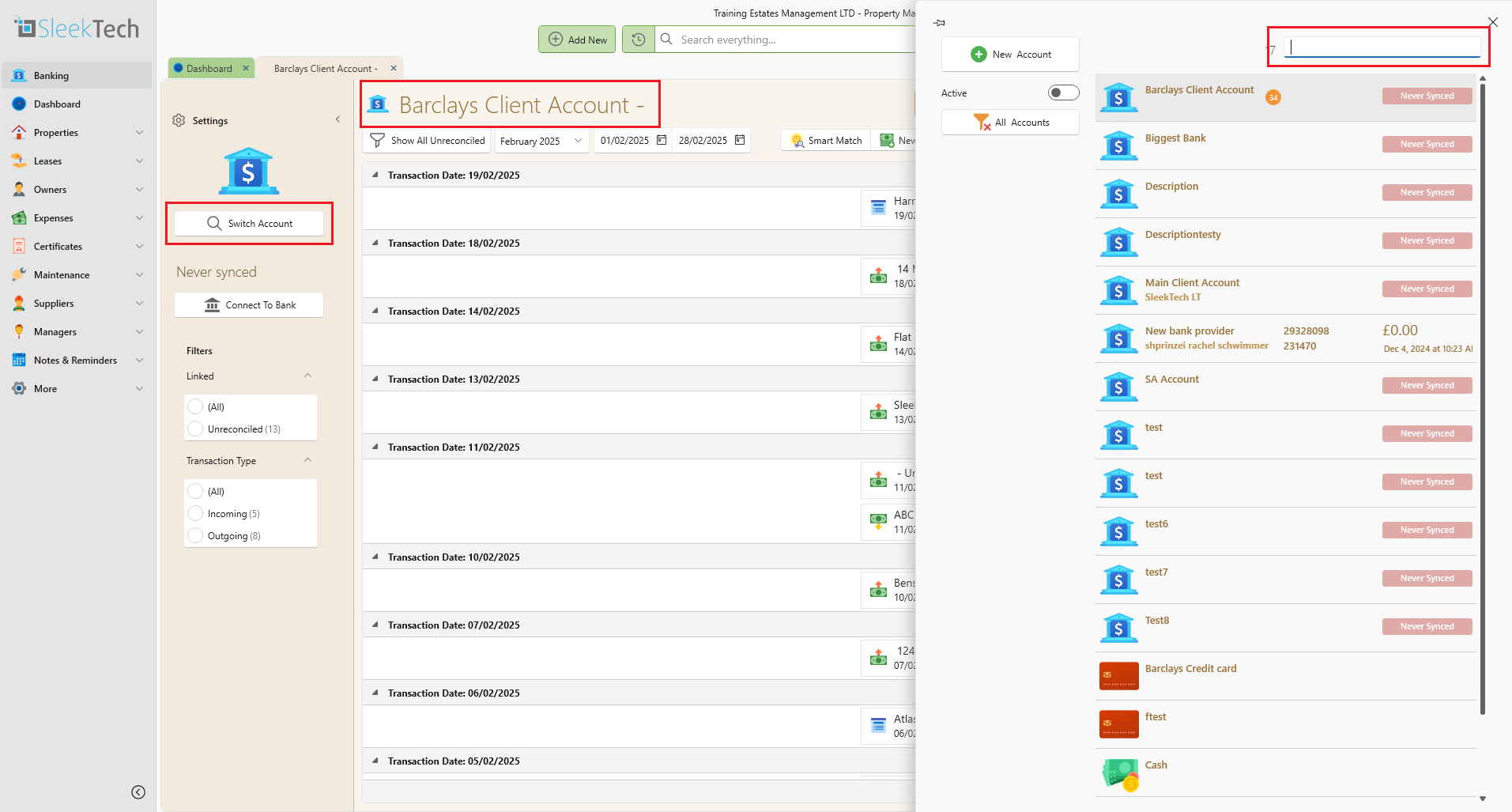Click the large bank icon above Switch Account
The height and width of the screenshot is (812, 1512).
pyautogui.click(x=248, y=171)
